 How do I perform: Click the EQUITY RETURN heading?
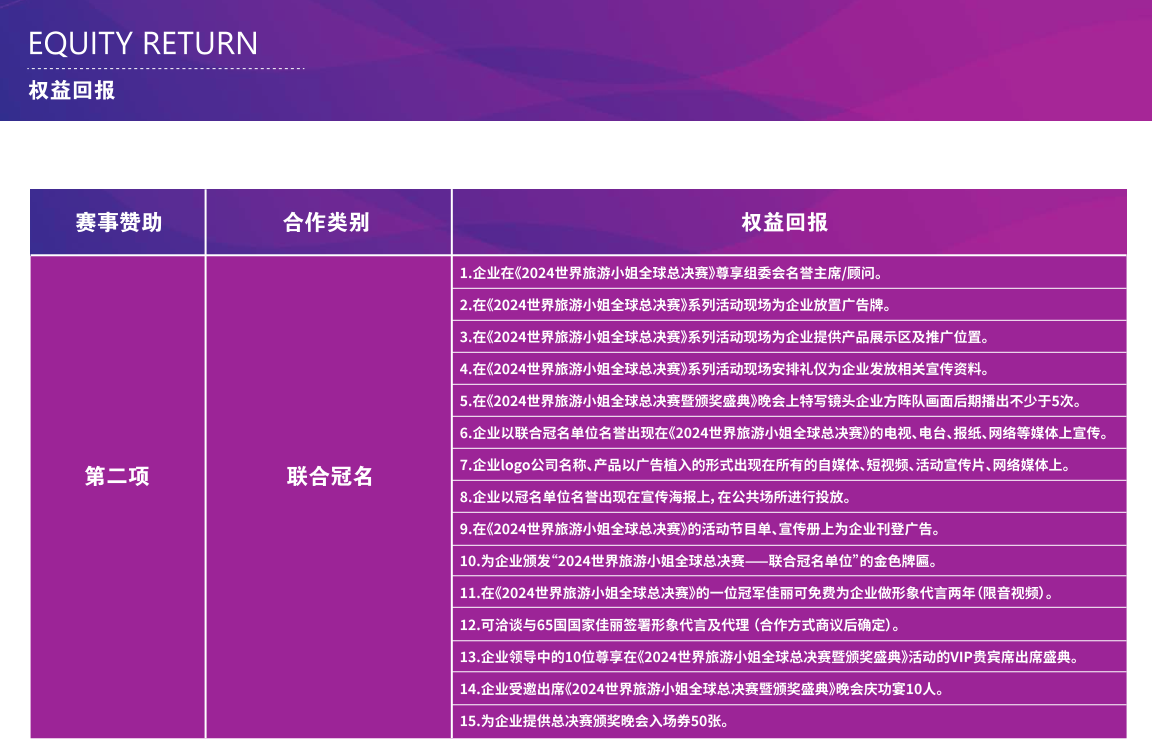tap(143, 43)
